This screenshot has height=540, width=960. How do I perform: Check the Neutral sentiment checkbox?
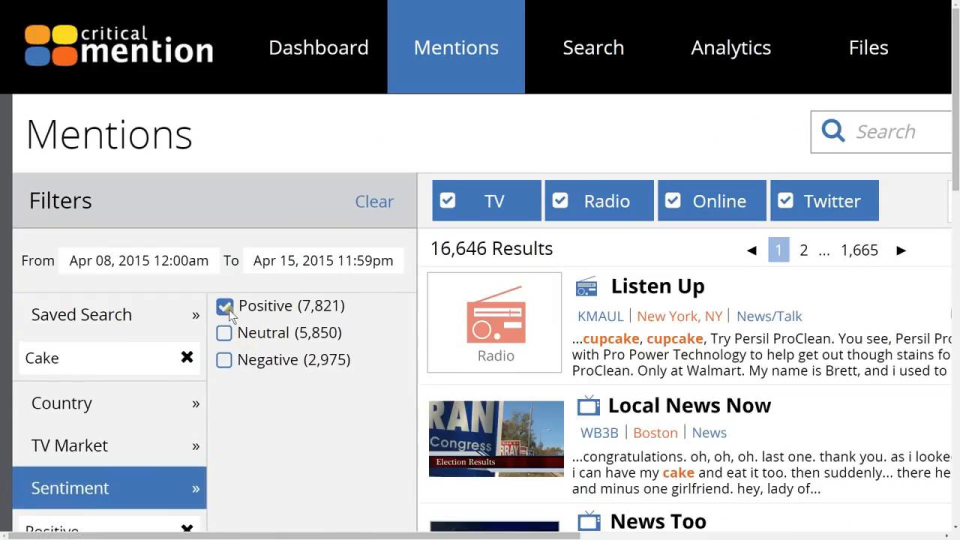click(x=224, y=333)
